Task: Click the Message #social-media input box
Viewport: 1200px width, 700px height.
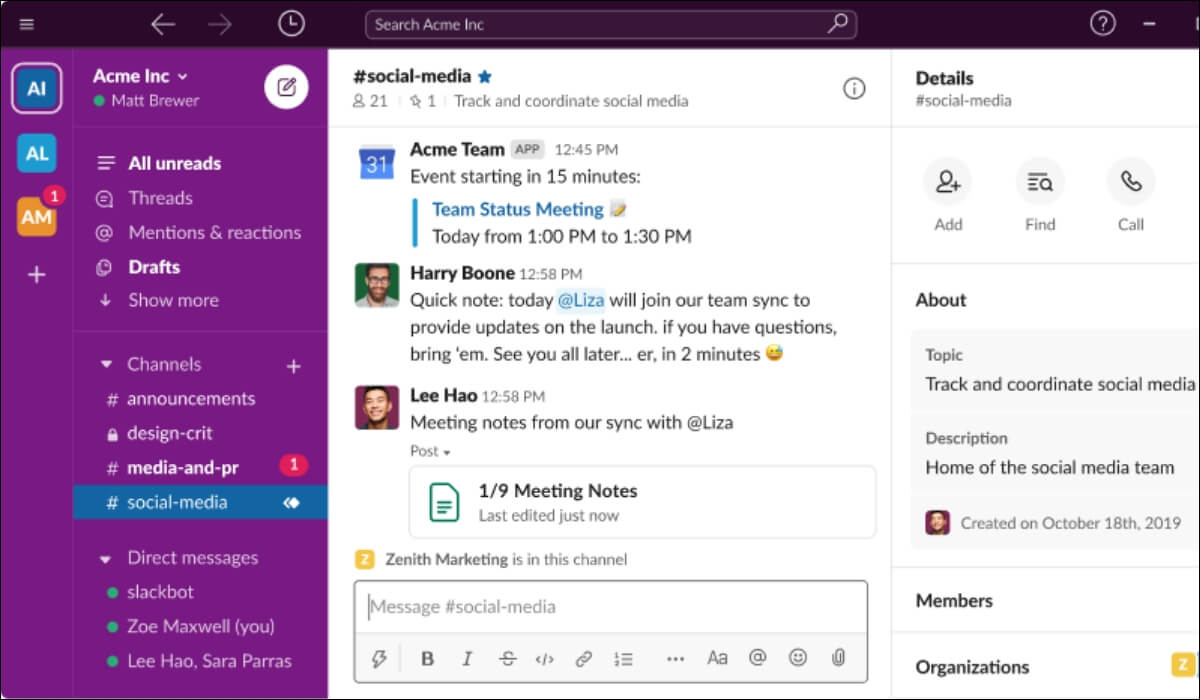Action: tap(610, 607)
